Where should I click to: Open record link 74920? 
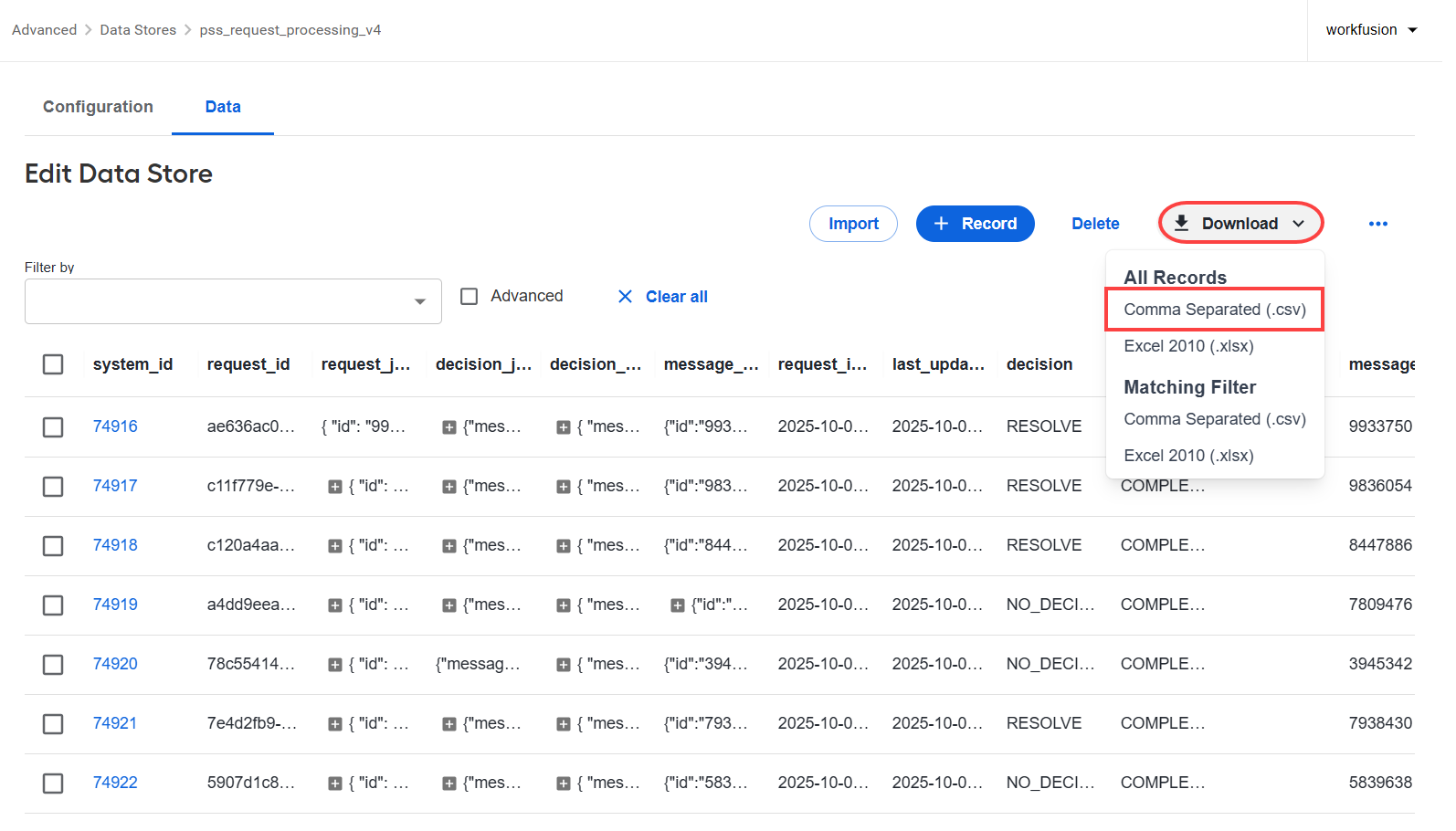[x=115, y=664]
